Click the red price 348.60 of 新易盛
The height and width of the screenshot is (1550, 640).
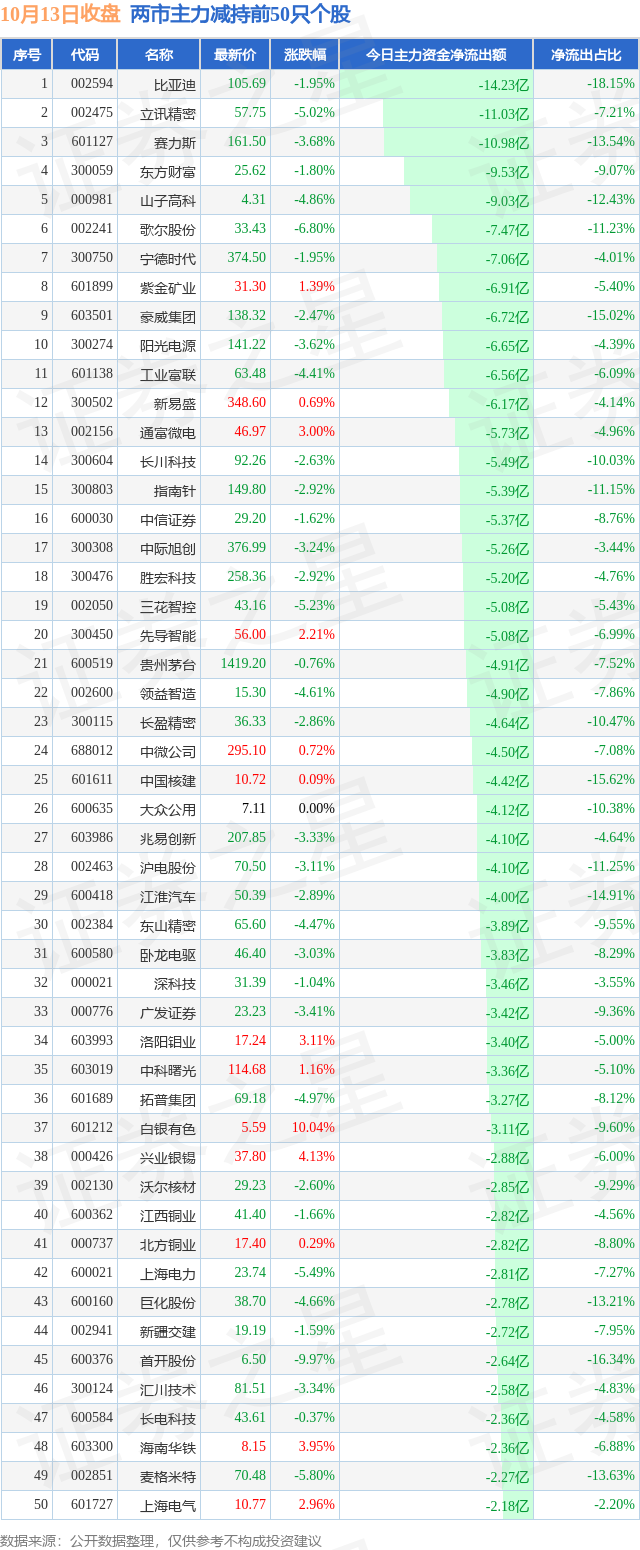tap(247, 403)
